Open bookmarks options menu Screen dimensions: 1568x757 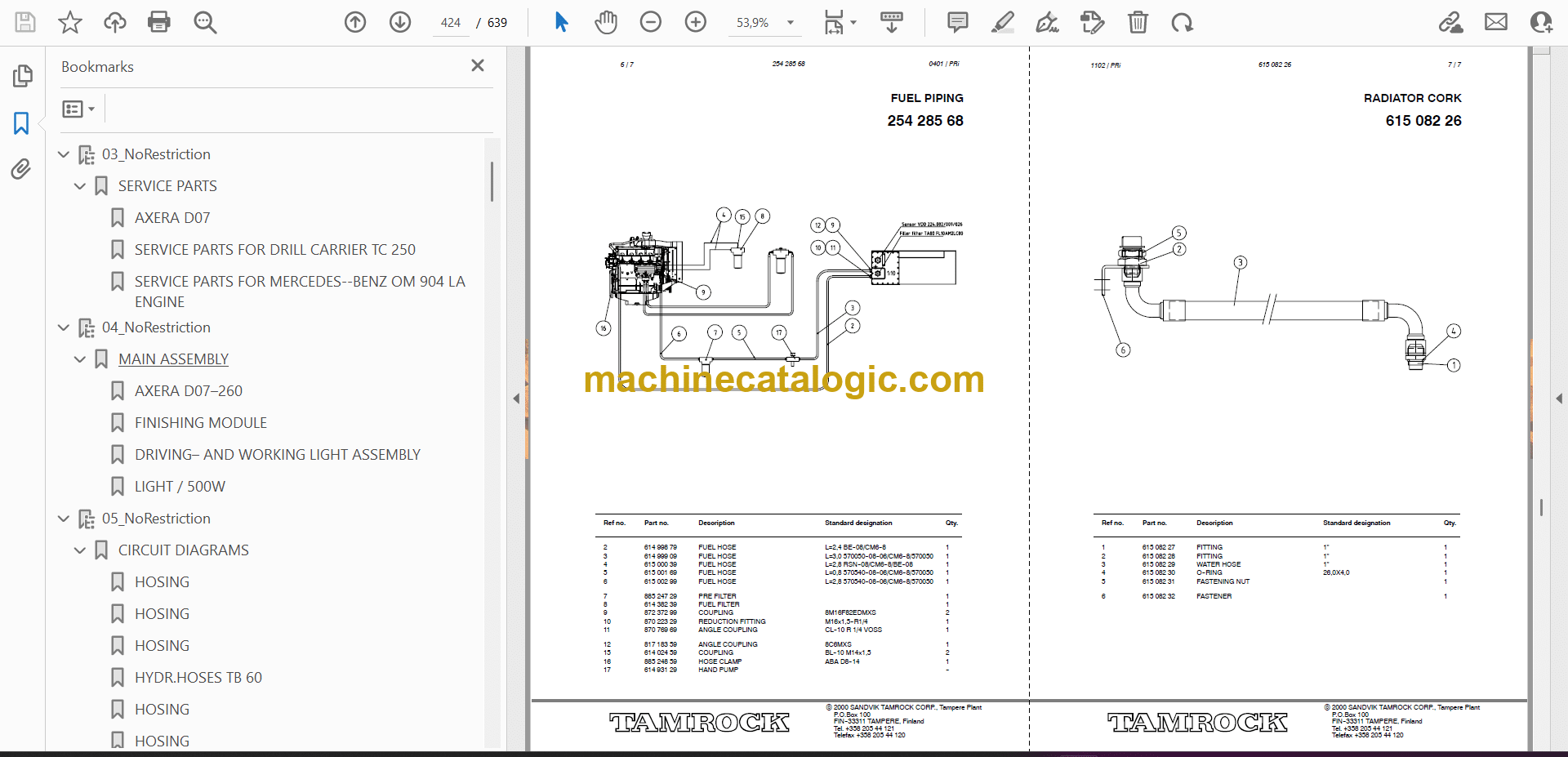click(x=78, y=109)
